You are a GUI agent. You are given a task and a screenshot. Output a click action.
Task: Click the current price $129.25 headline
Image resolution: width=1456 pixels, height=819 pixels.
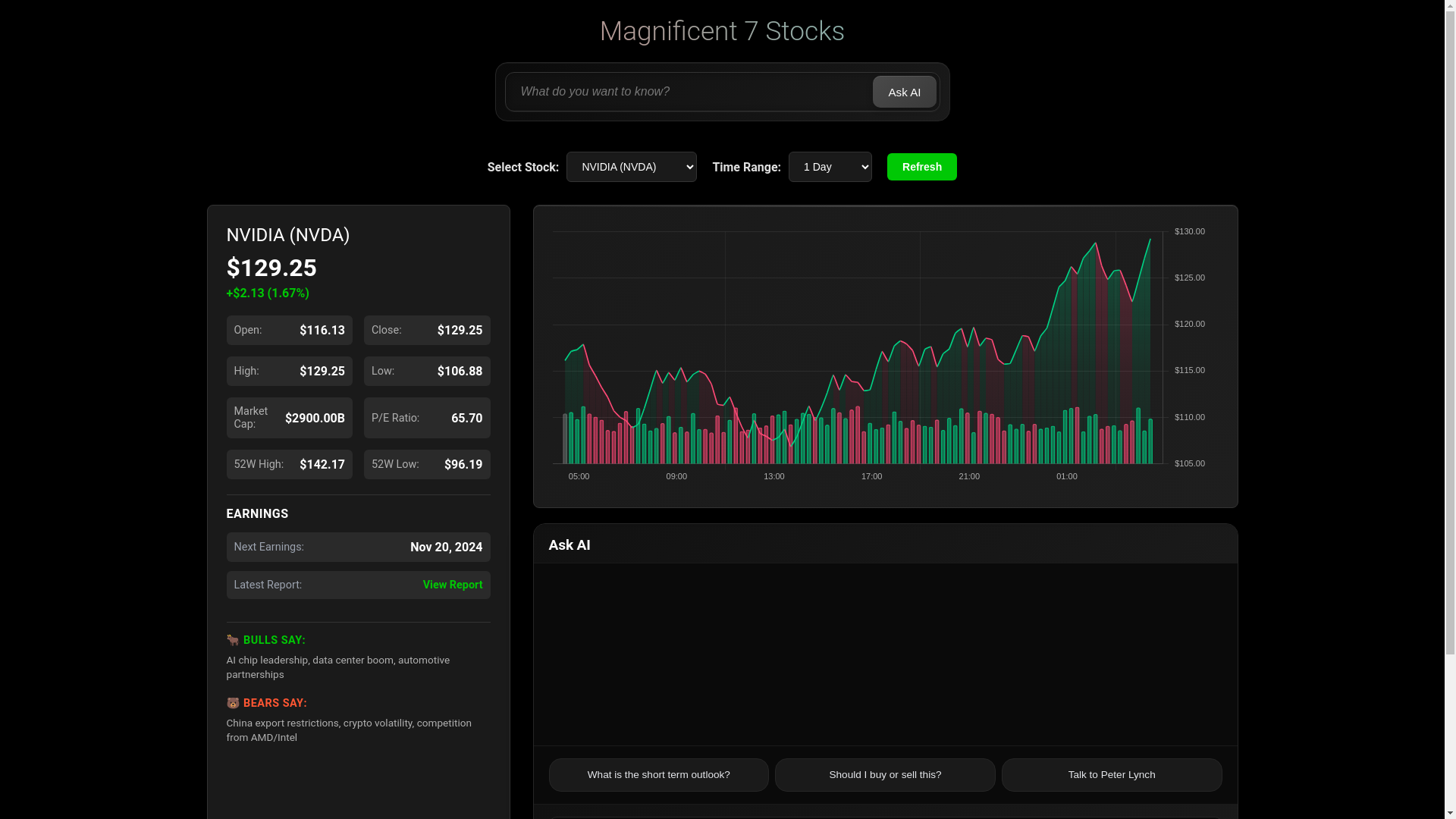pyautogui.click(x=271, y=268)
